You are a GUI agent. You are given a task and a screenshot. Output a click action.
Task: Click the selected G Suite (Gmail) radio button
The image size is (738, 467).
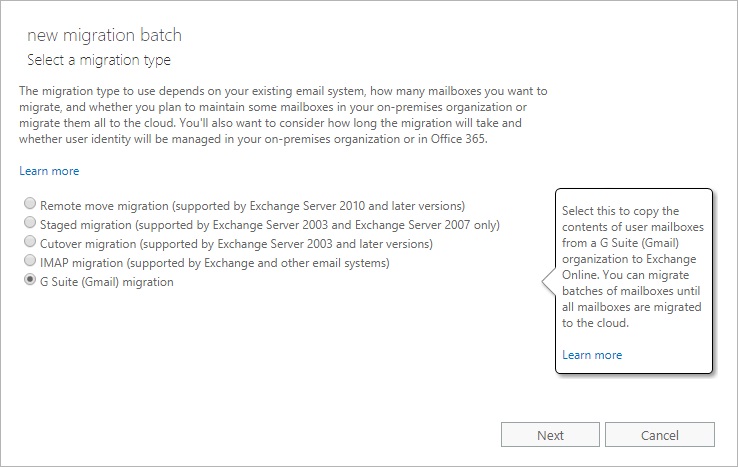click(29, 282)
